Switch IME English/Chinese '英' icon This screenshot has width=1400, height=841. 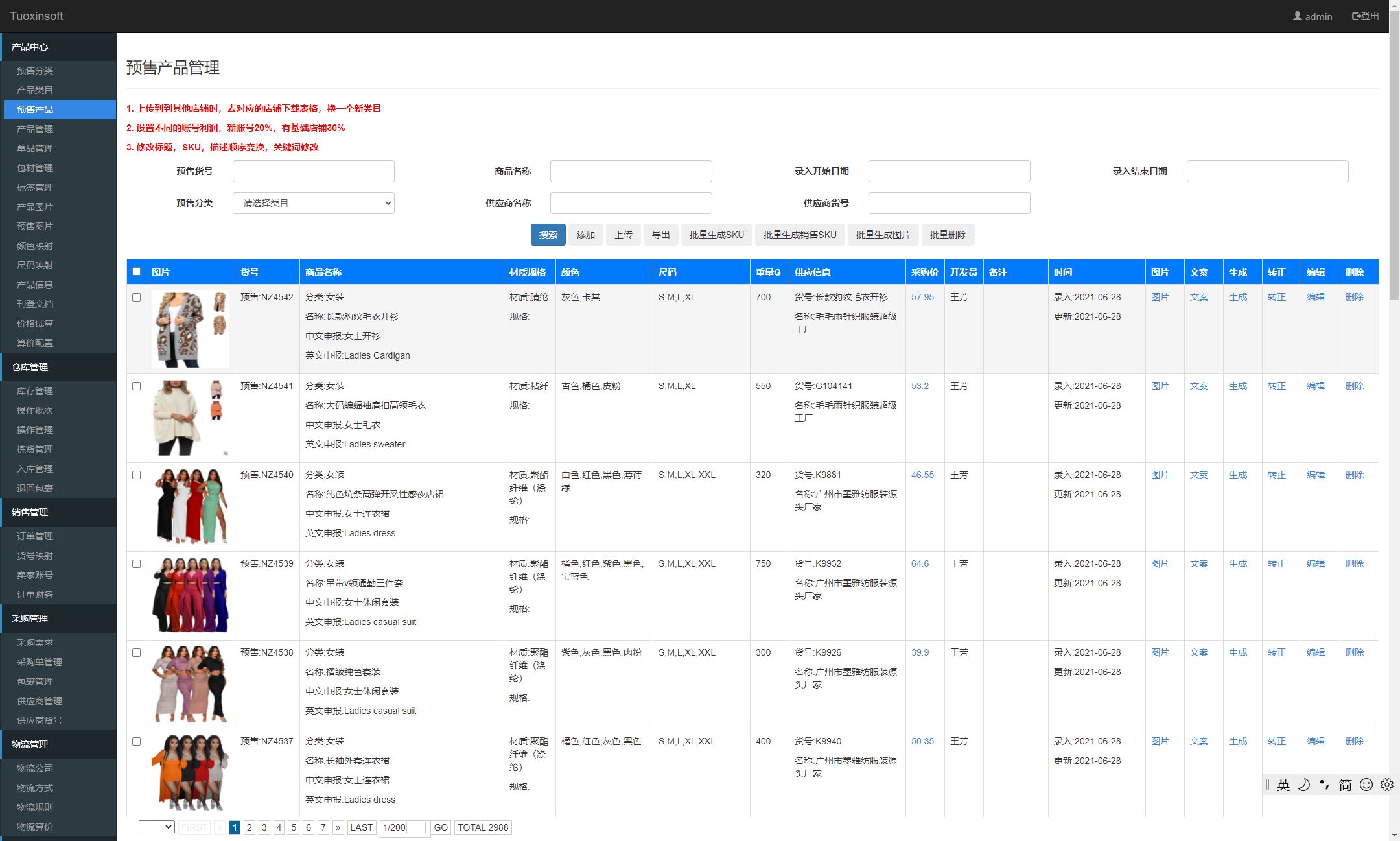pyautogui.click(x=1283, y=785)
